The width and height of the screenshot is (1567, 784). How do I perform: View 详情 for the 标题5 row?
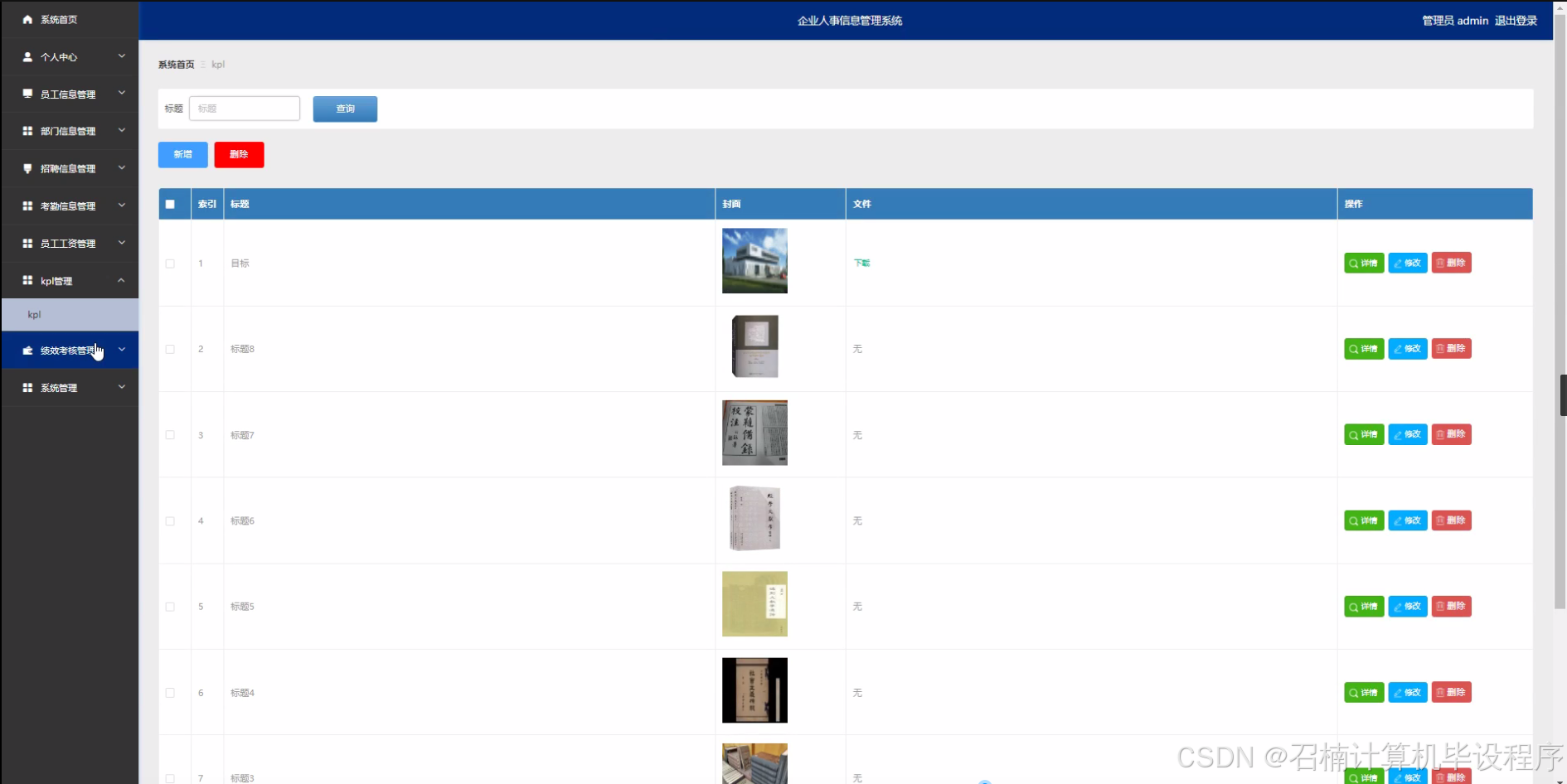point(1364,607)
